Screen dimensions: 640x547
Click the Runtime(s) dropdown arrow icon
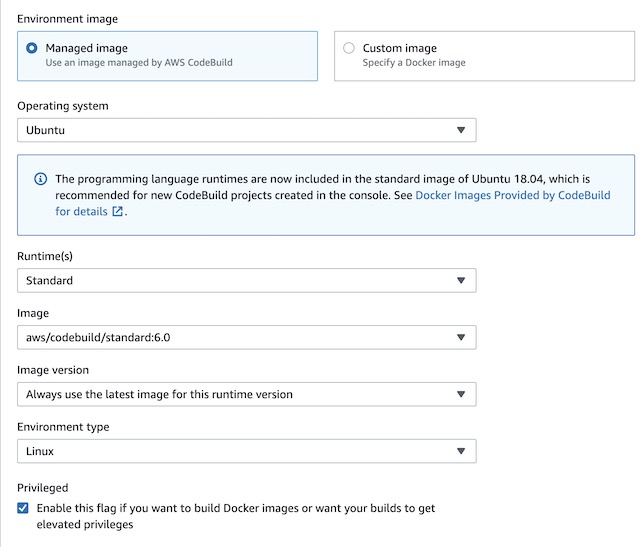coord(460,281)
